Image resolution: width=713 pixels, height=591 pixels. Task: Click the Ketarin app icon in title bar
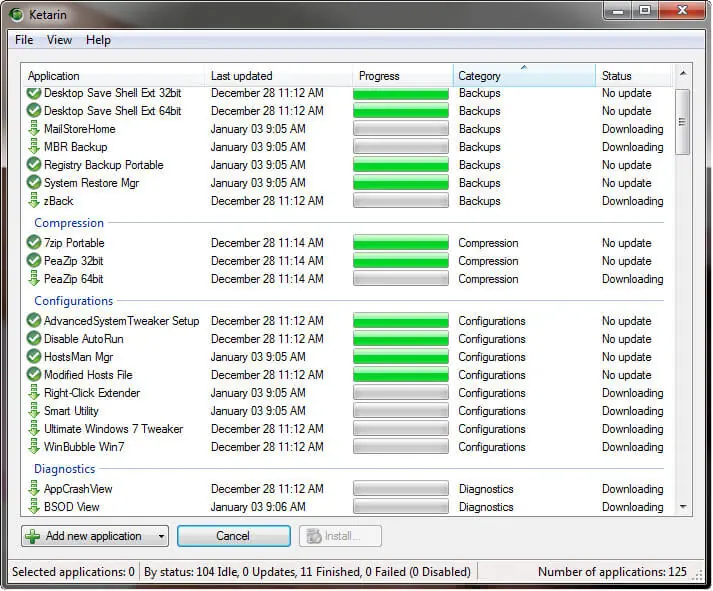click(16, 14)
